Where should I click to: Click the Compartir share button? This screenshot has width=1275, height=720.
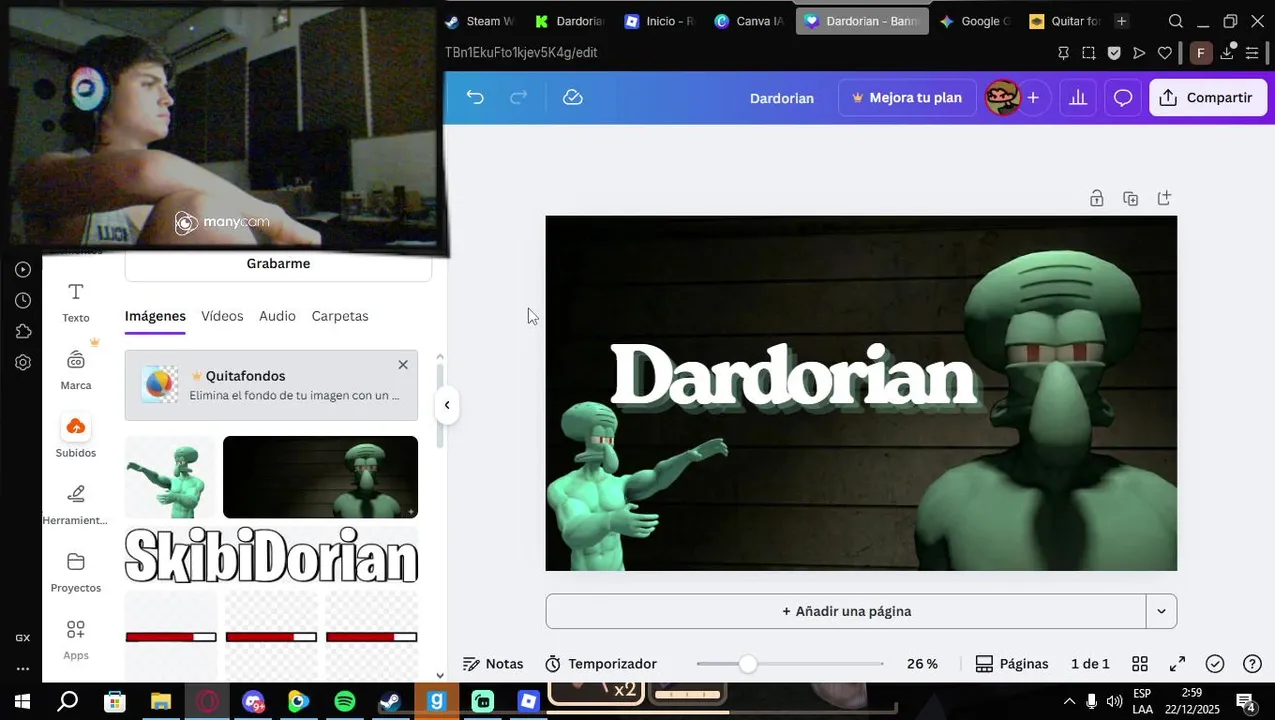coord(1208,97)
